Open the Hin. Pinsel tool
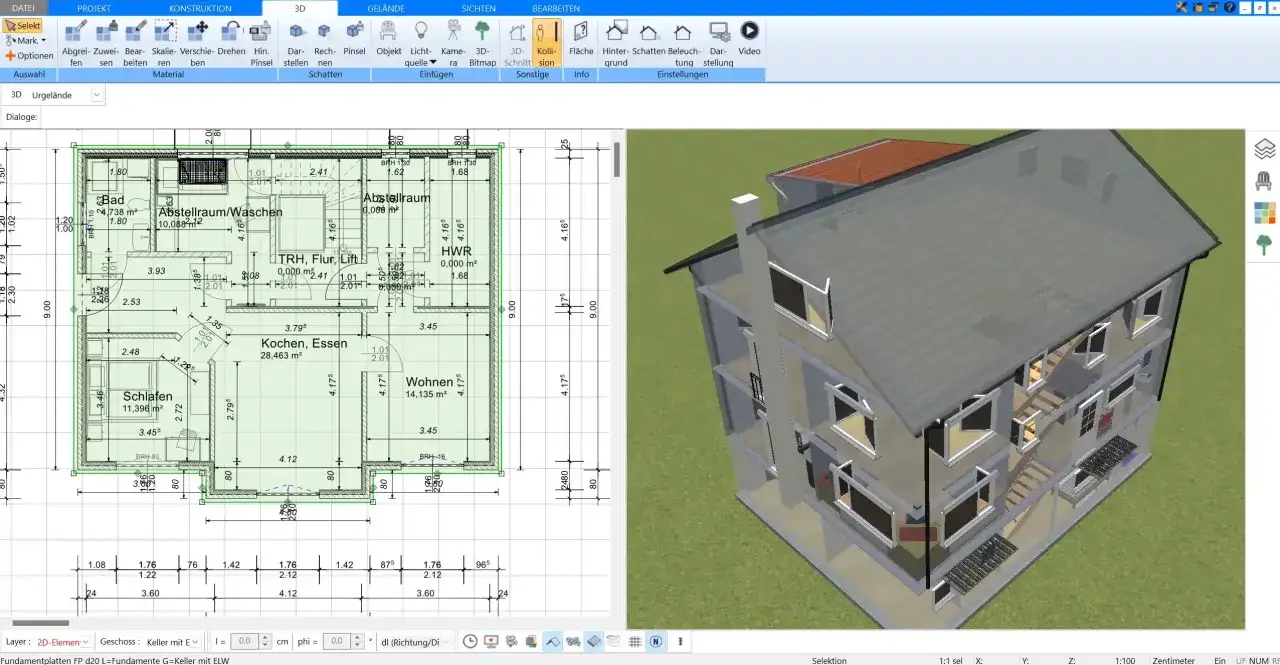The width and height of the screenshot is (1280, 665). [x=260, y=43]
